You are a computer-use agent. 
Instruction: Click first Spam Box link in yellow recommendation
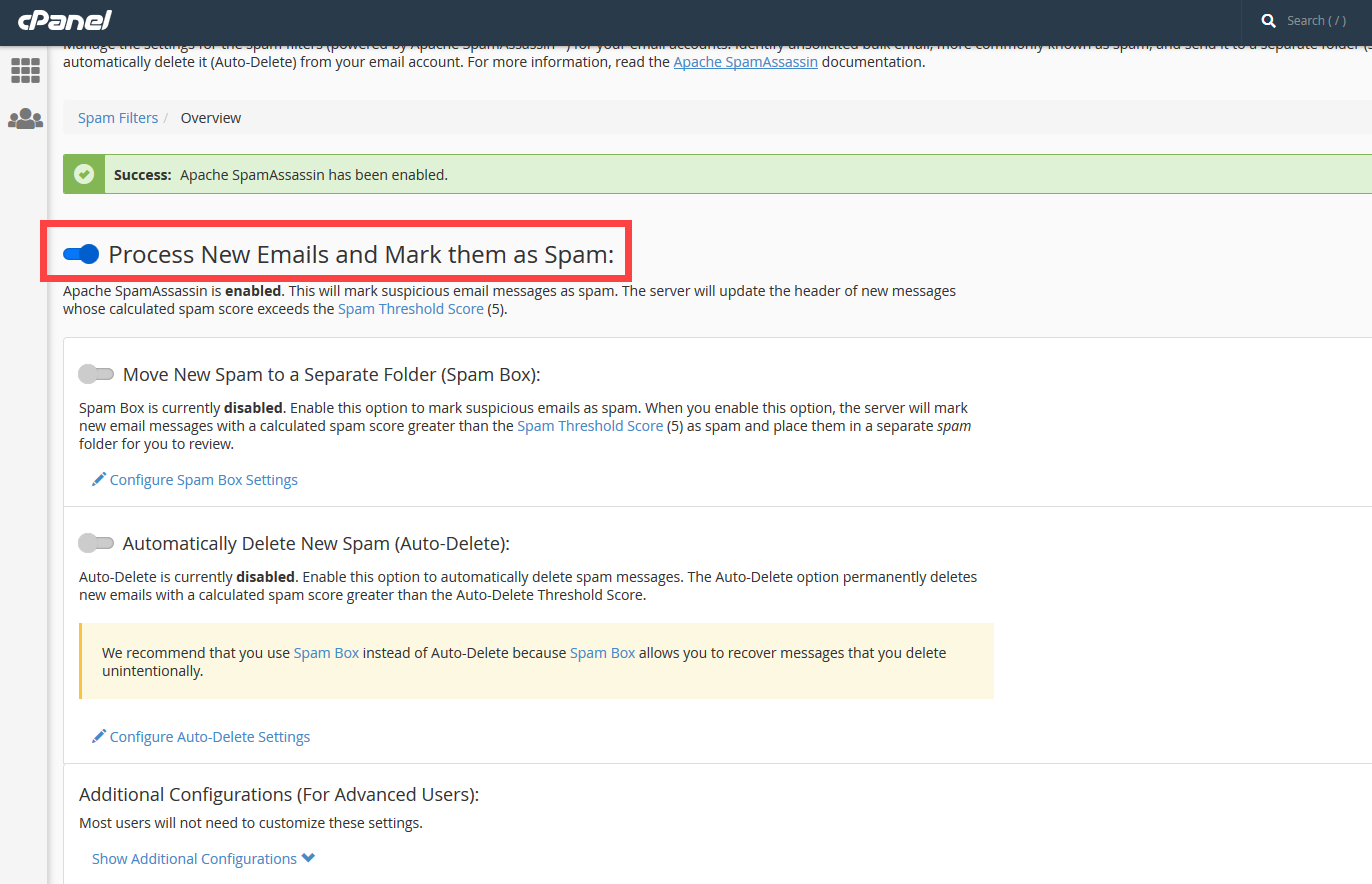tap(326, 653)
